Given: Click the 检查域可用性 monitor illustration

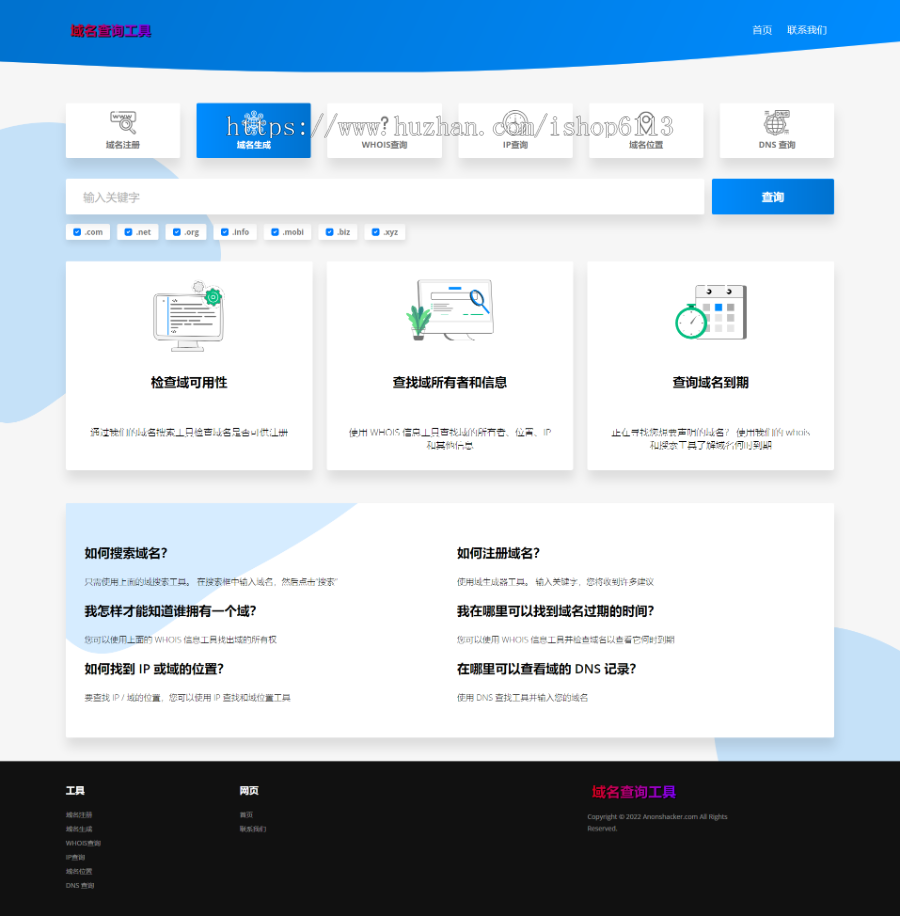Looking at the screenshot, I should (x=189, y=316).
